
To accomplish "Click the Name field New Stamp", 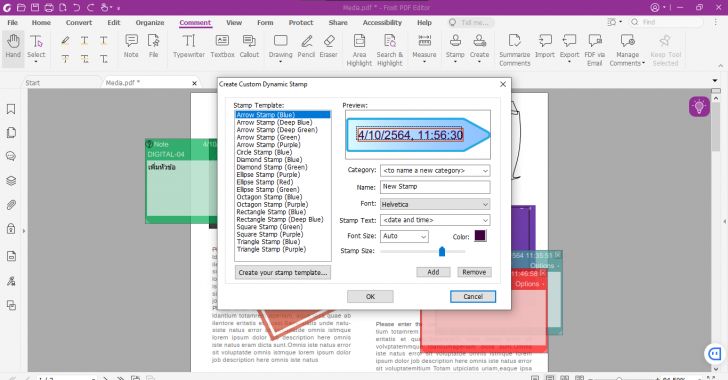I will 435,187.
